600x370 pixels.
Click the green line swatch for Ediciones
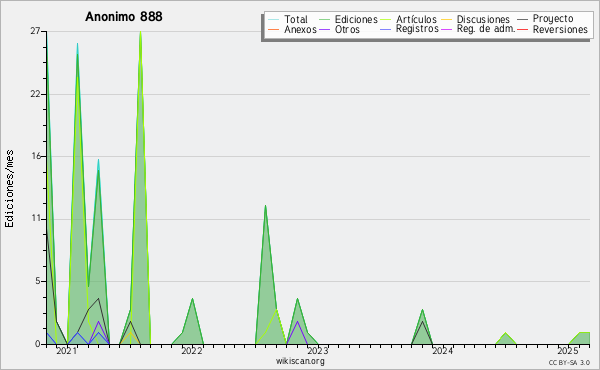[324, 20]
